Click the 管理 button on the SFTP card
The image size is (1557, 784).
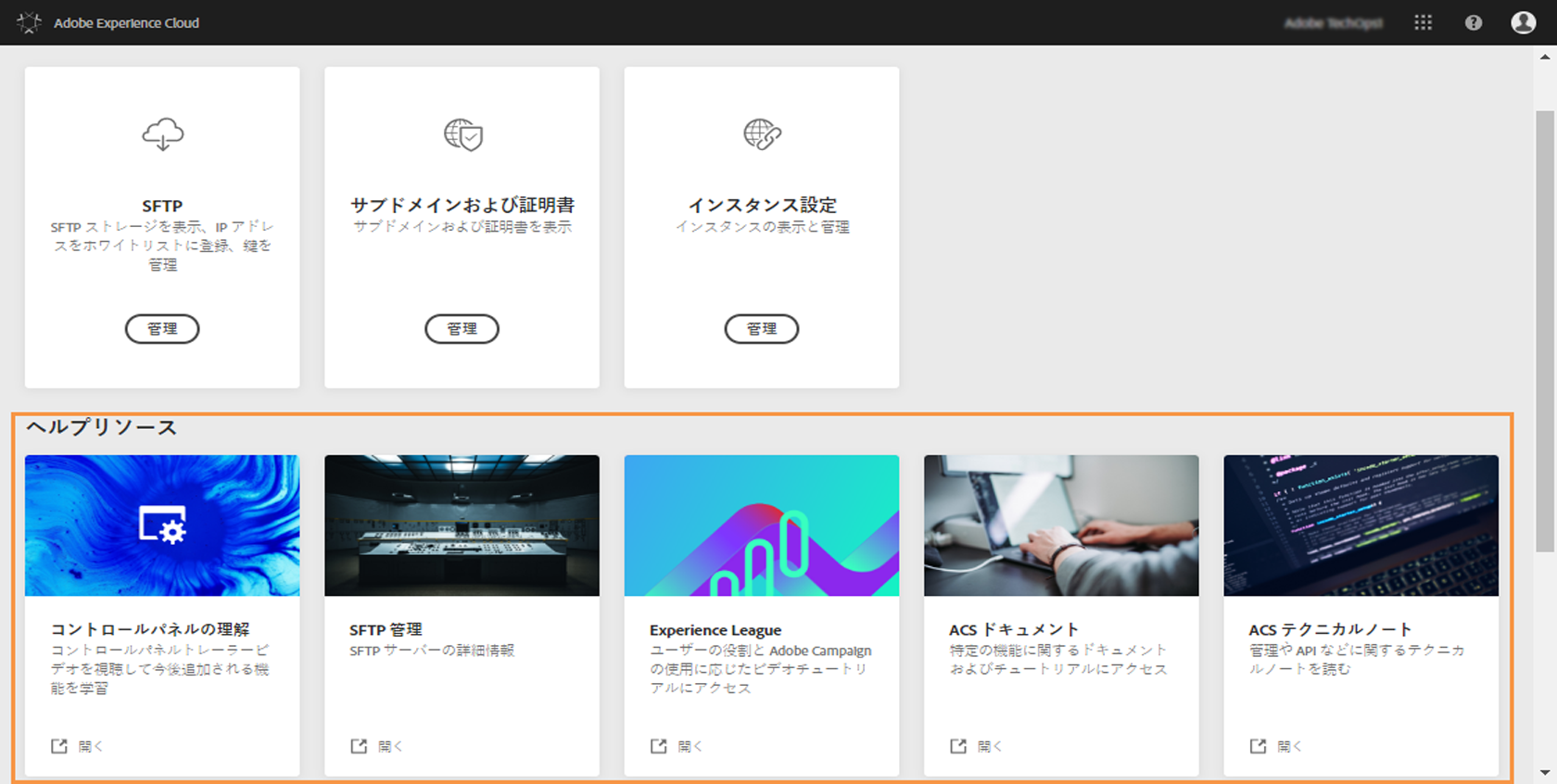[162, 329]
